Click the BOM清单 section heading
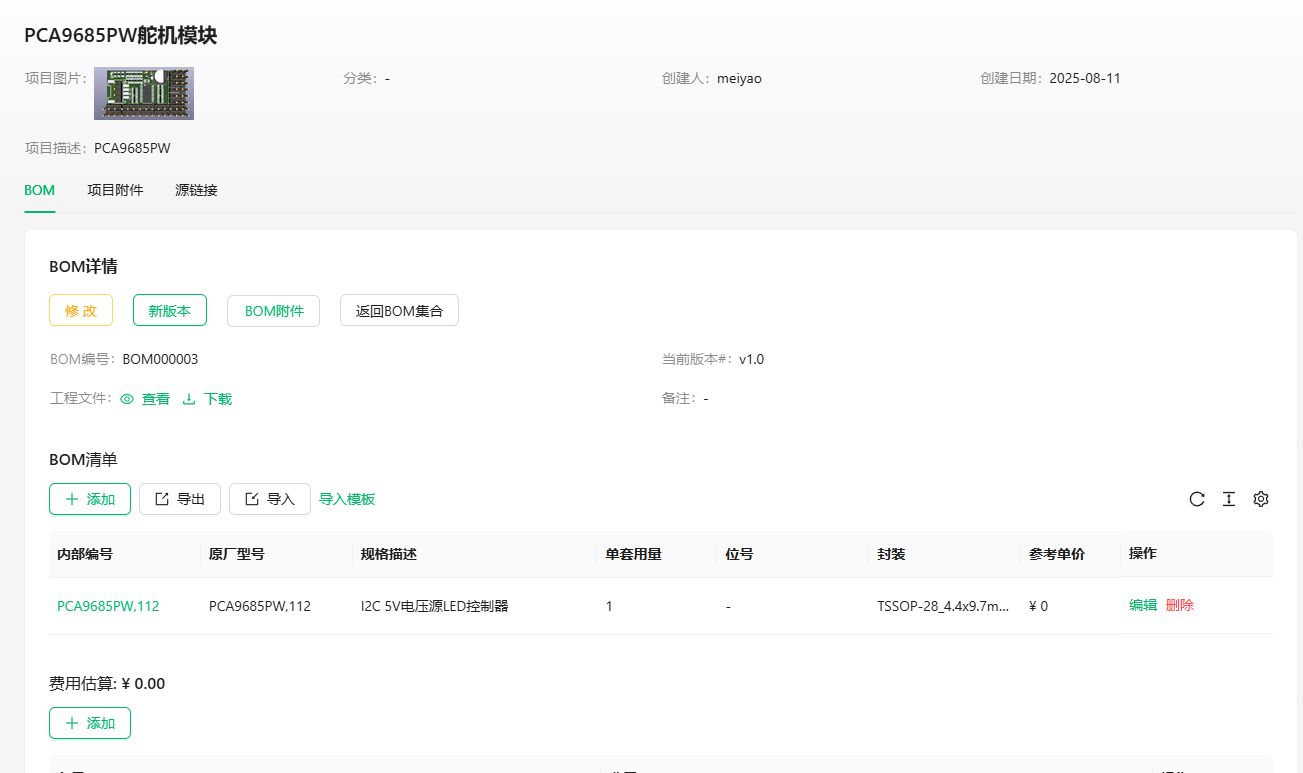Image resolution: width=1303 pixels, height=773 pixels. (x=83, y=460)
